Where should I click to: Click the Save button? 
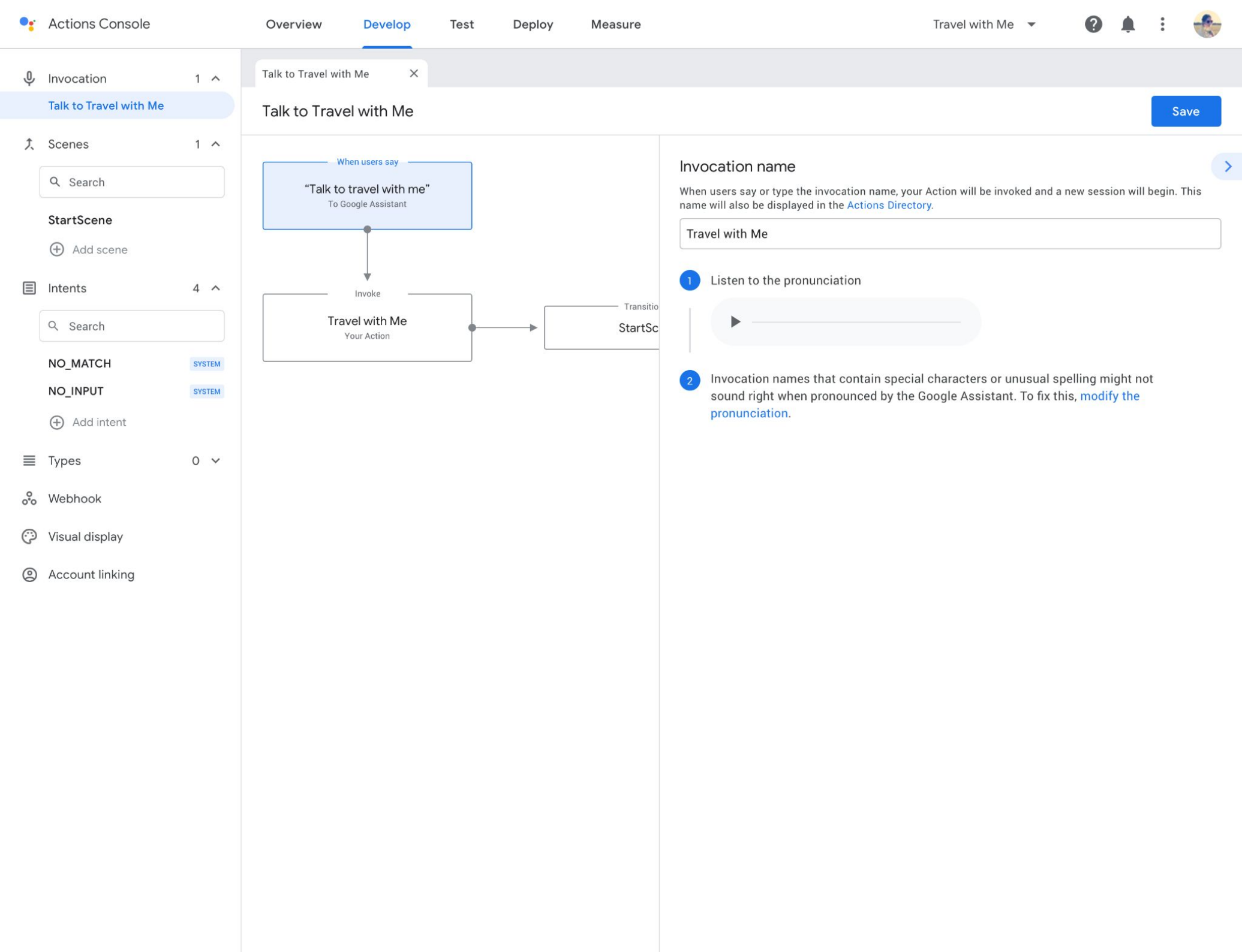click(1185, 111)
